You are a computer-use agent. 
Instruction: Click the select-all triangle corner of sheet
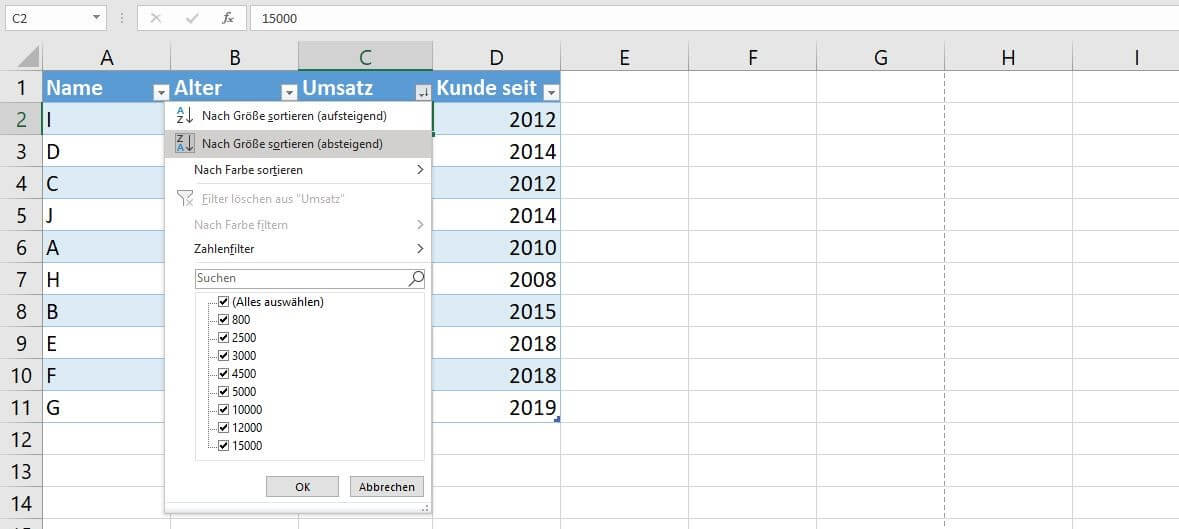tap(28, 56)
